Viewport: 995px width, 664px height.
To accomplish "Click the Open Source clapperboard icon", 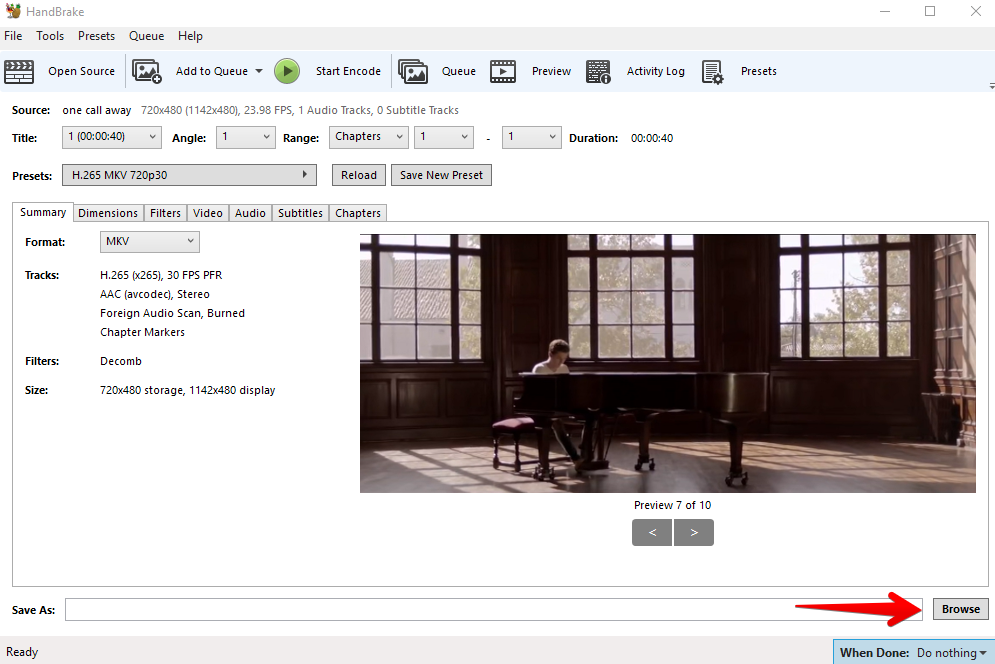I will coord(19,71).
